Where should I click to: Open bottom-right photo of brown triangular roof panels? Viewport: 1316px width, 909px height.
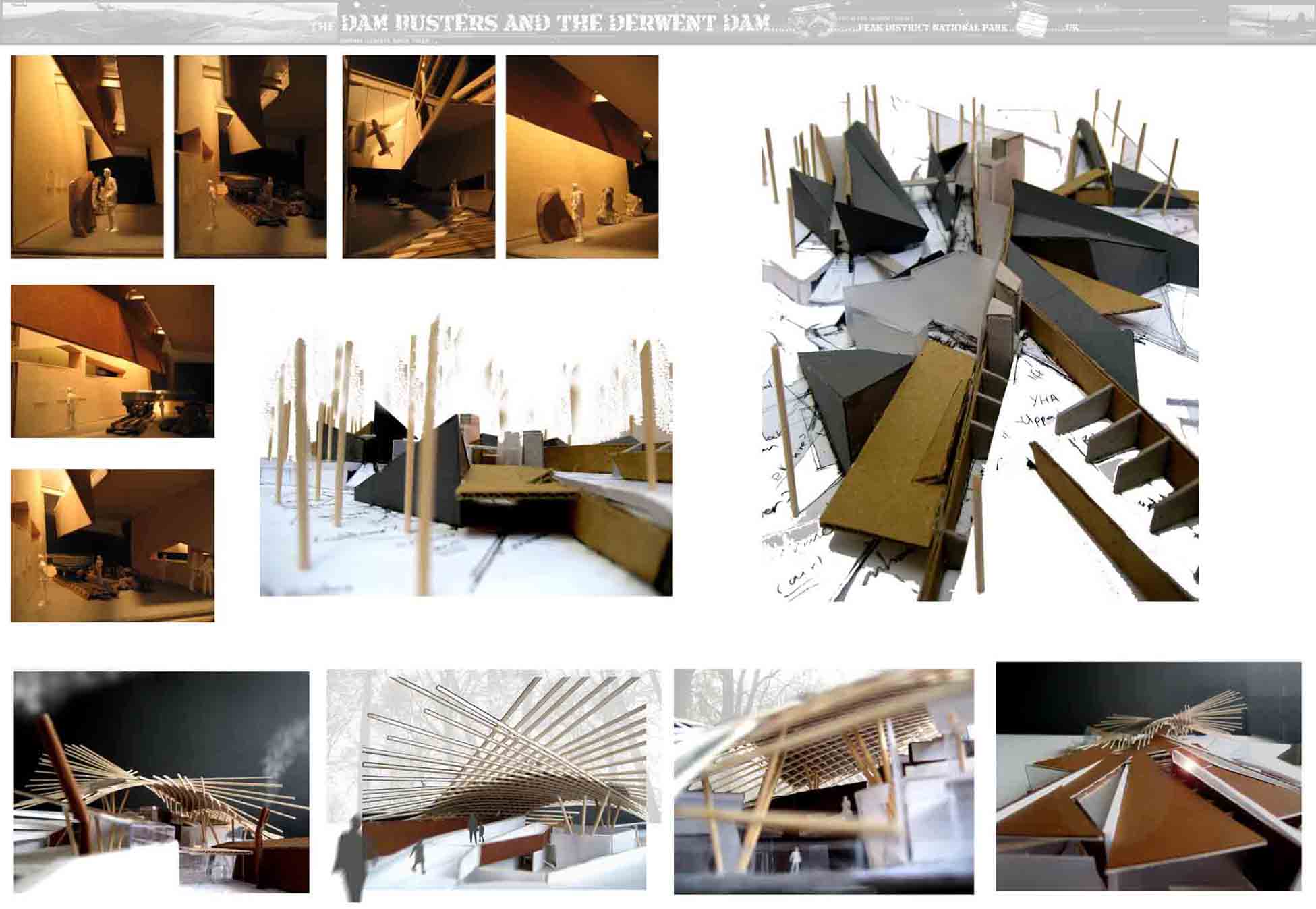[x=1148, y=776]
